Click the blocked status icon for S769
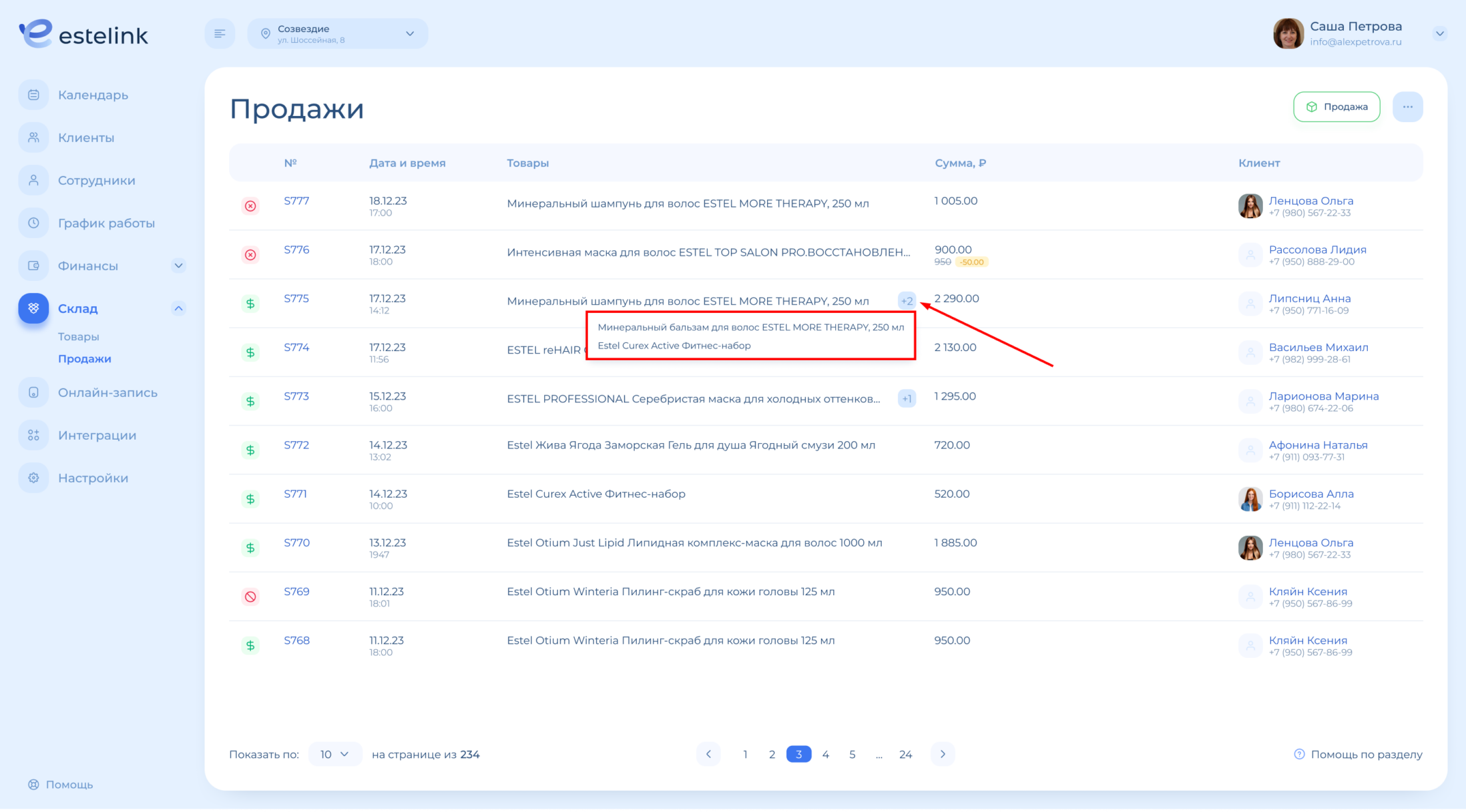The height and width of the screenshot is (812, 1466). 250,596
